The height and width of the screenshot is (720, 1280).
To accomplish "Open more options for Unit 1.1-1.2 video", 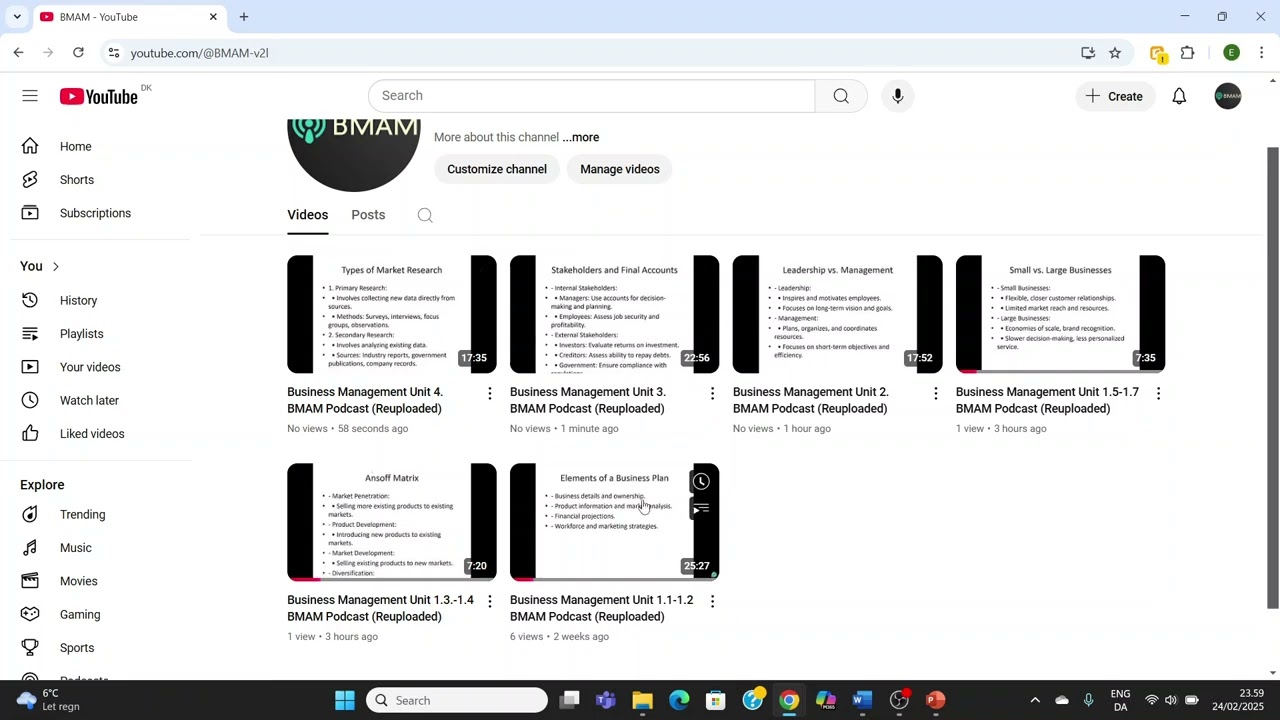I will pos(712,602).
